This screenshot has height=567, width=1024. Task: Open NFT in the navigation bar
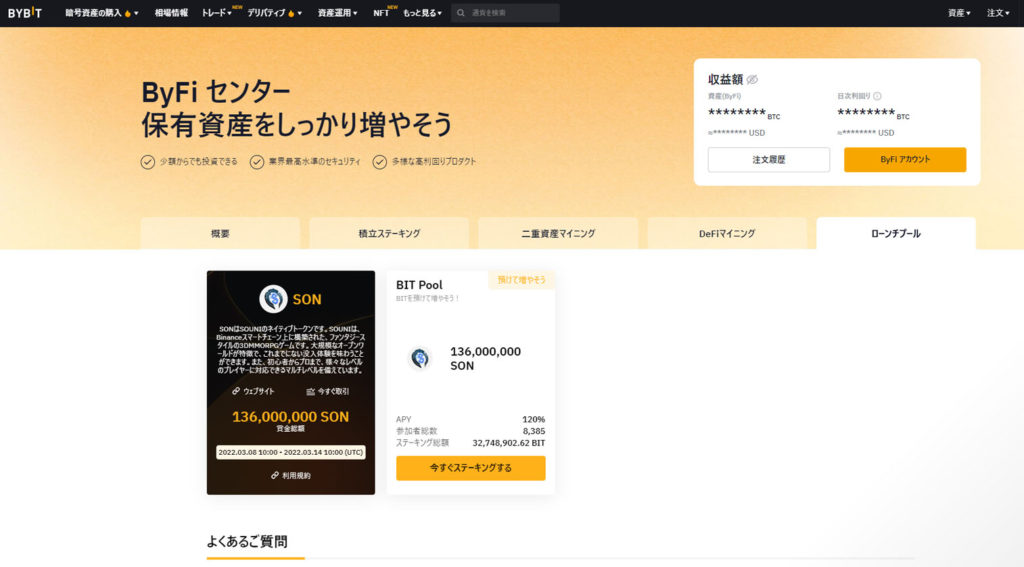pyautogui.click(x=381, y=13)
